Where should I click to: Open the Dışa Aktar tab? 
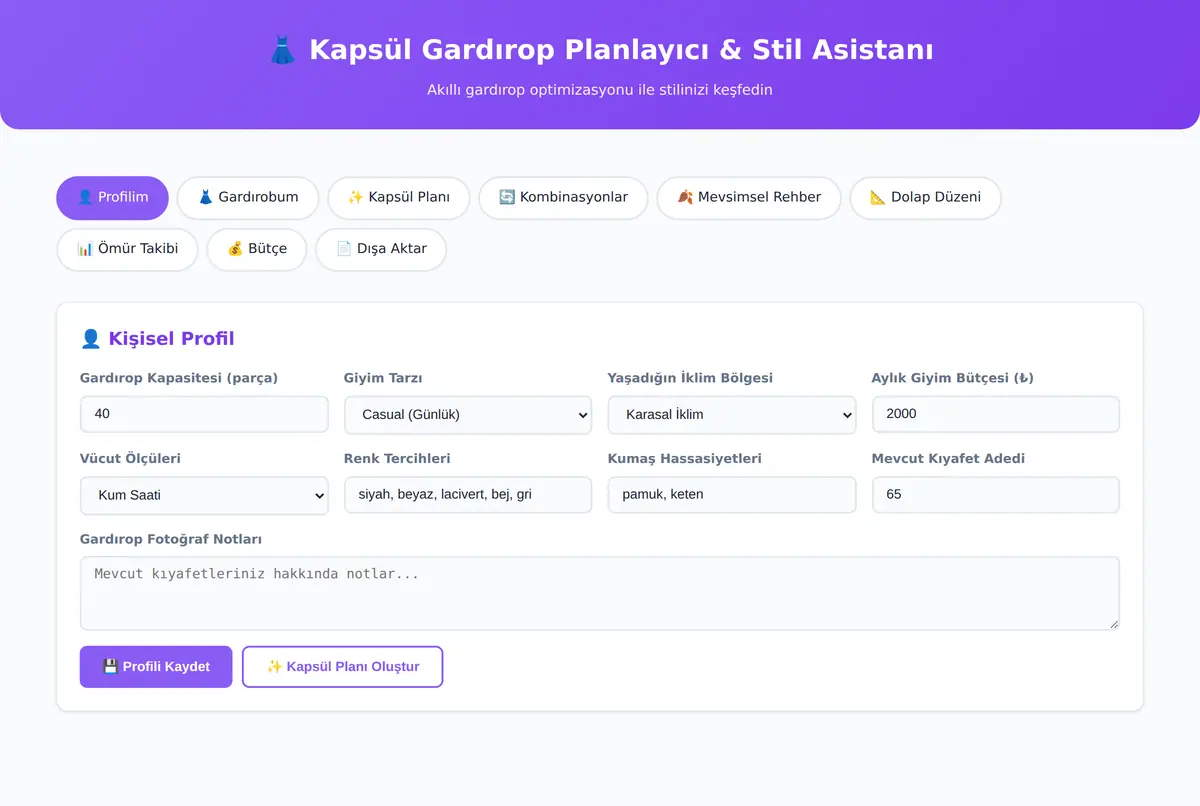tap(381, 249)
